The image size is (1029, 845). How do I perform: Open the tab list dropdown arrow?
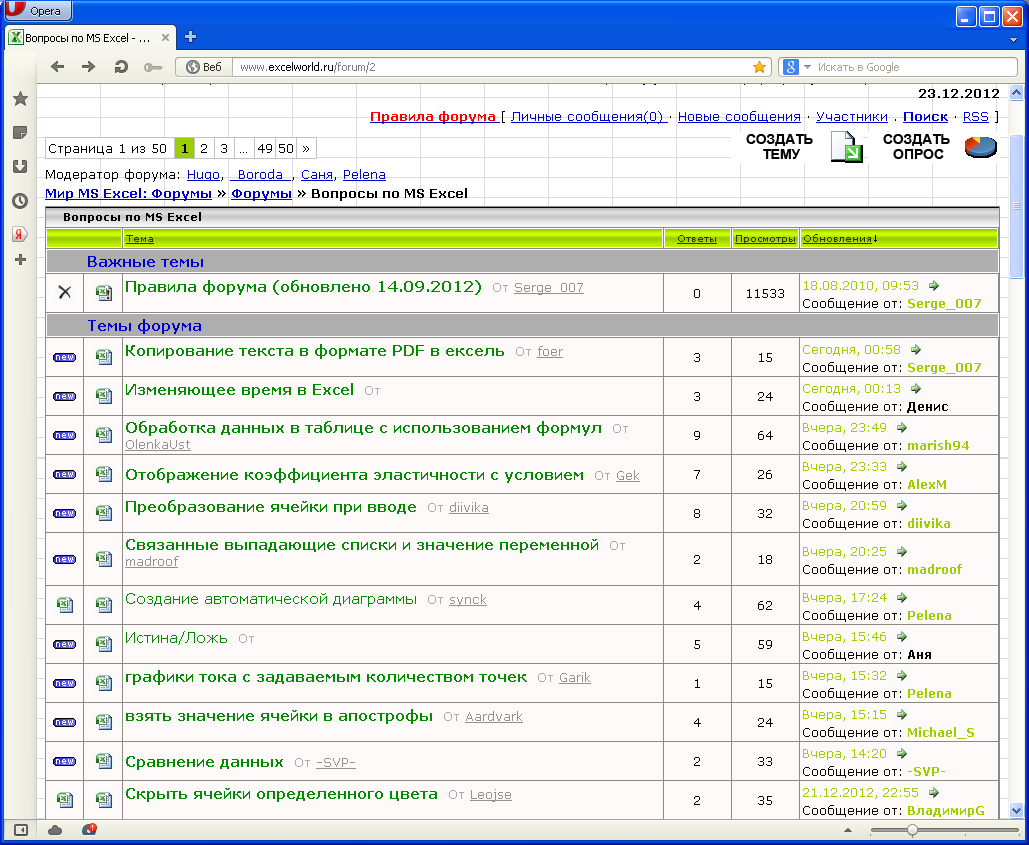pos(1014,40)
